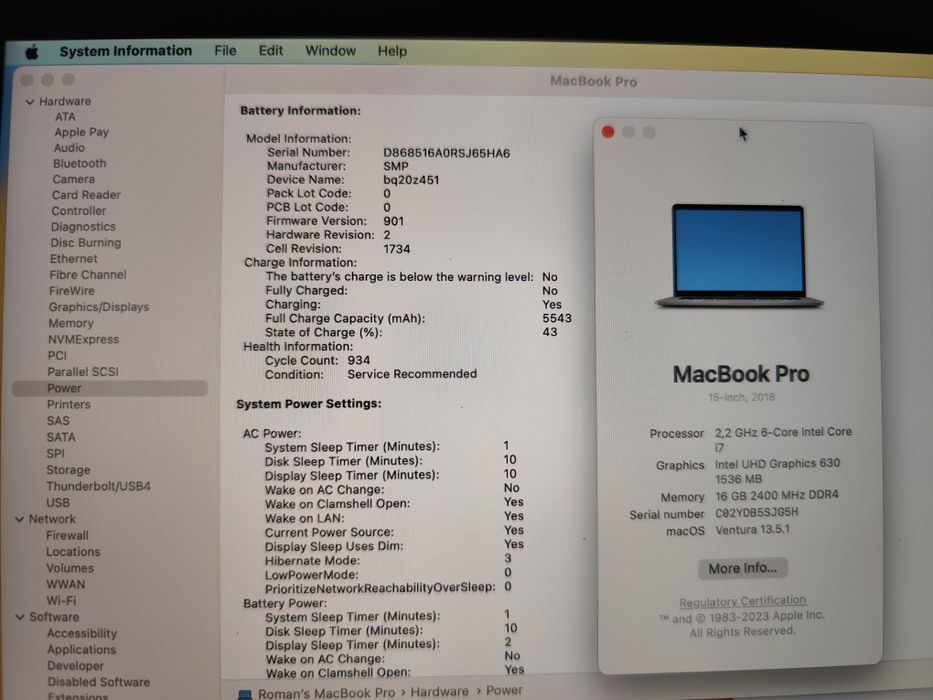This screenshot has height=700, width=933.
Task: Select Memory in the sidebar
Action: tap(71, 323)
